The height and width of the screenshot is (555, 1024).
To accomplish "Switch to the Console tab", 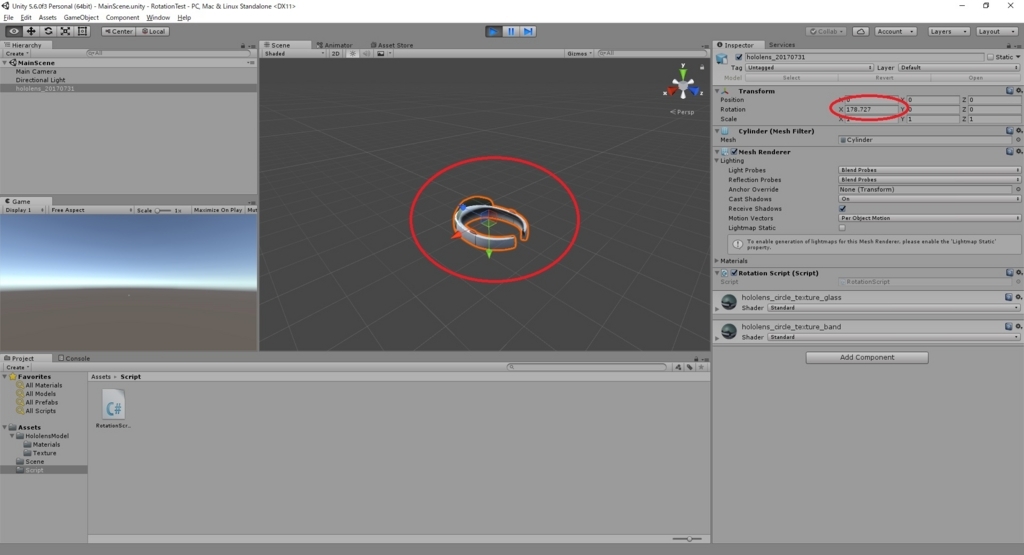I will (74, 358).
